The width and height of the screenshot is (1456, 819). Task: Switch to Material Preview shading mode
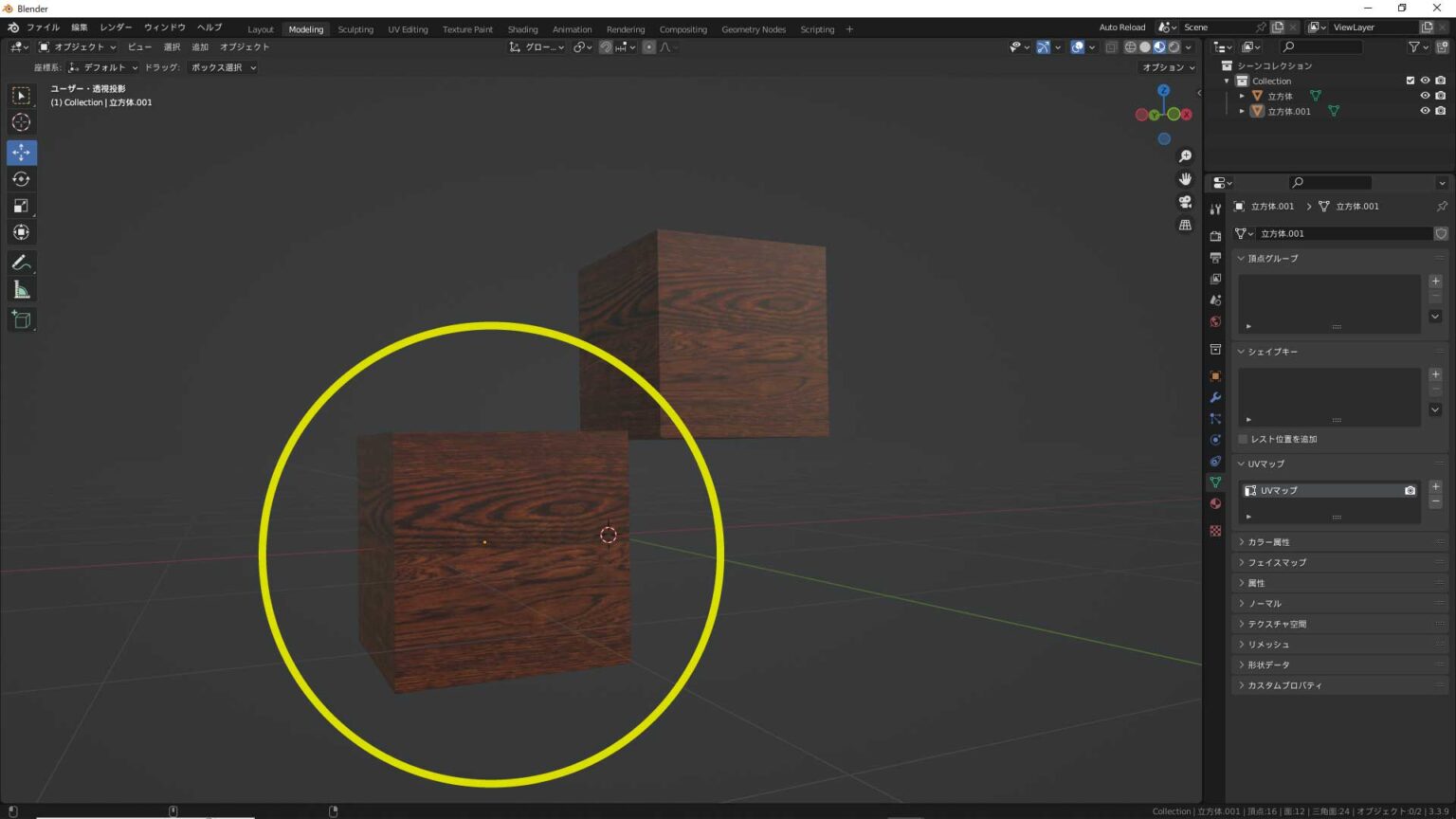tap(1159, 46)
